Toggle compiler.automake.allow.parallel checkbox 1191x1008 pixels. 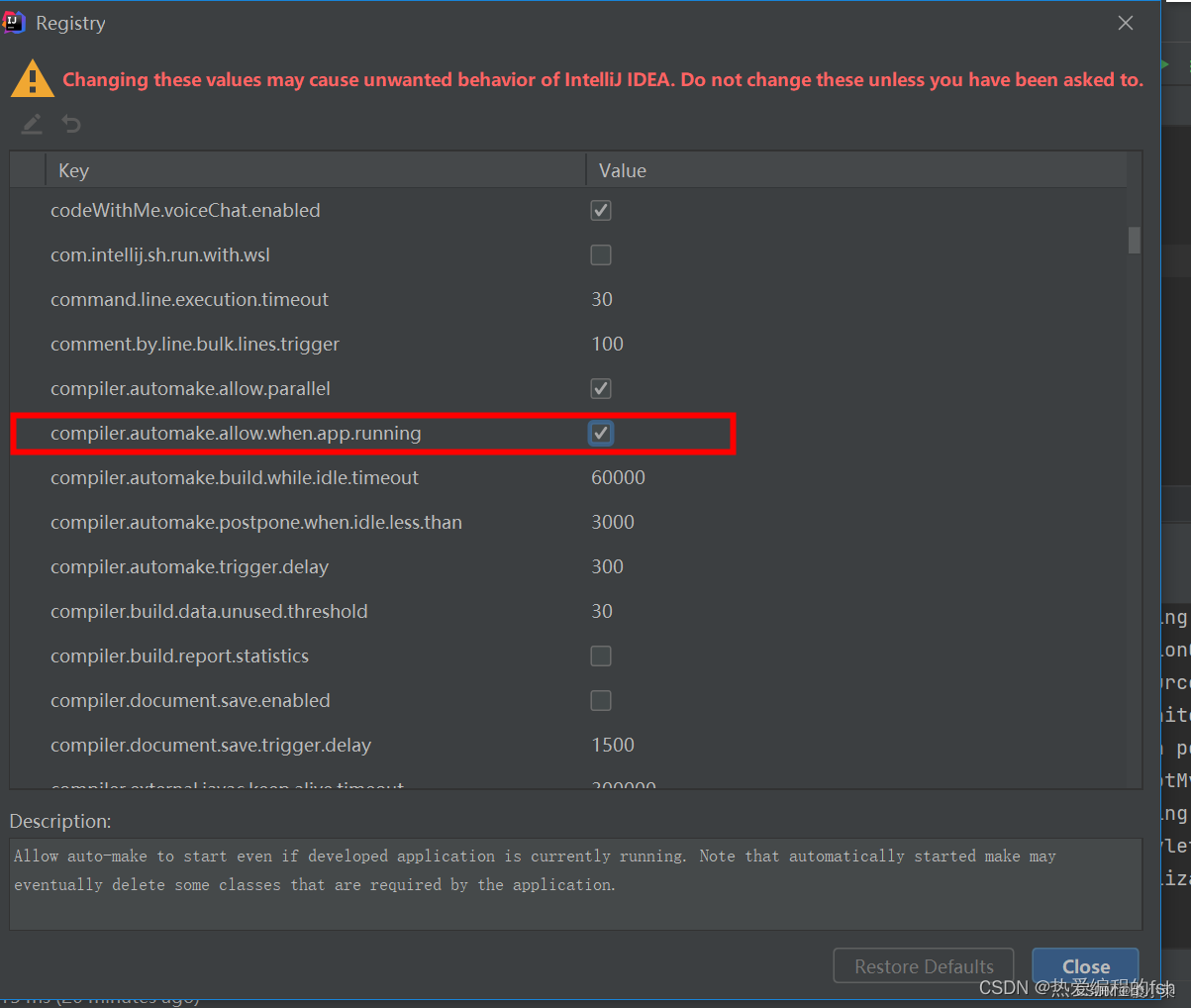tap(601, 388)
